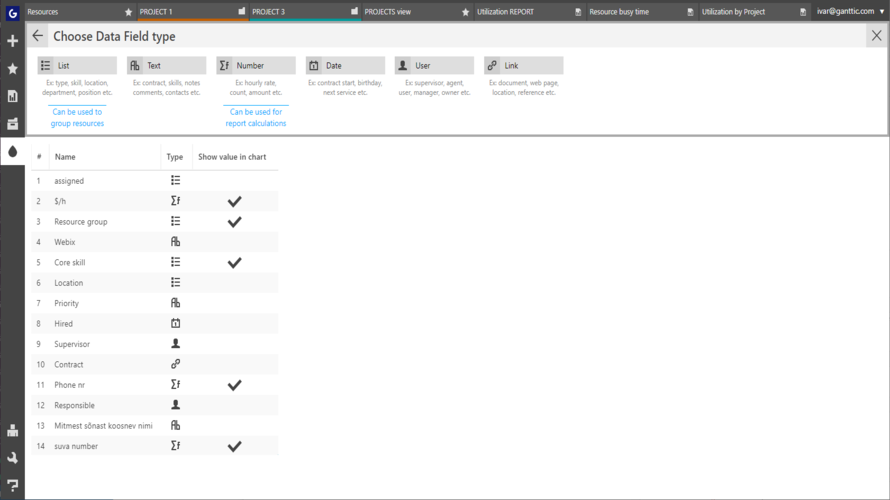Screen dimensions: 890x500
Task: Select the droplet data fields sidebar icon
Action: (12, 152)
